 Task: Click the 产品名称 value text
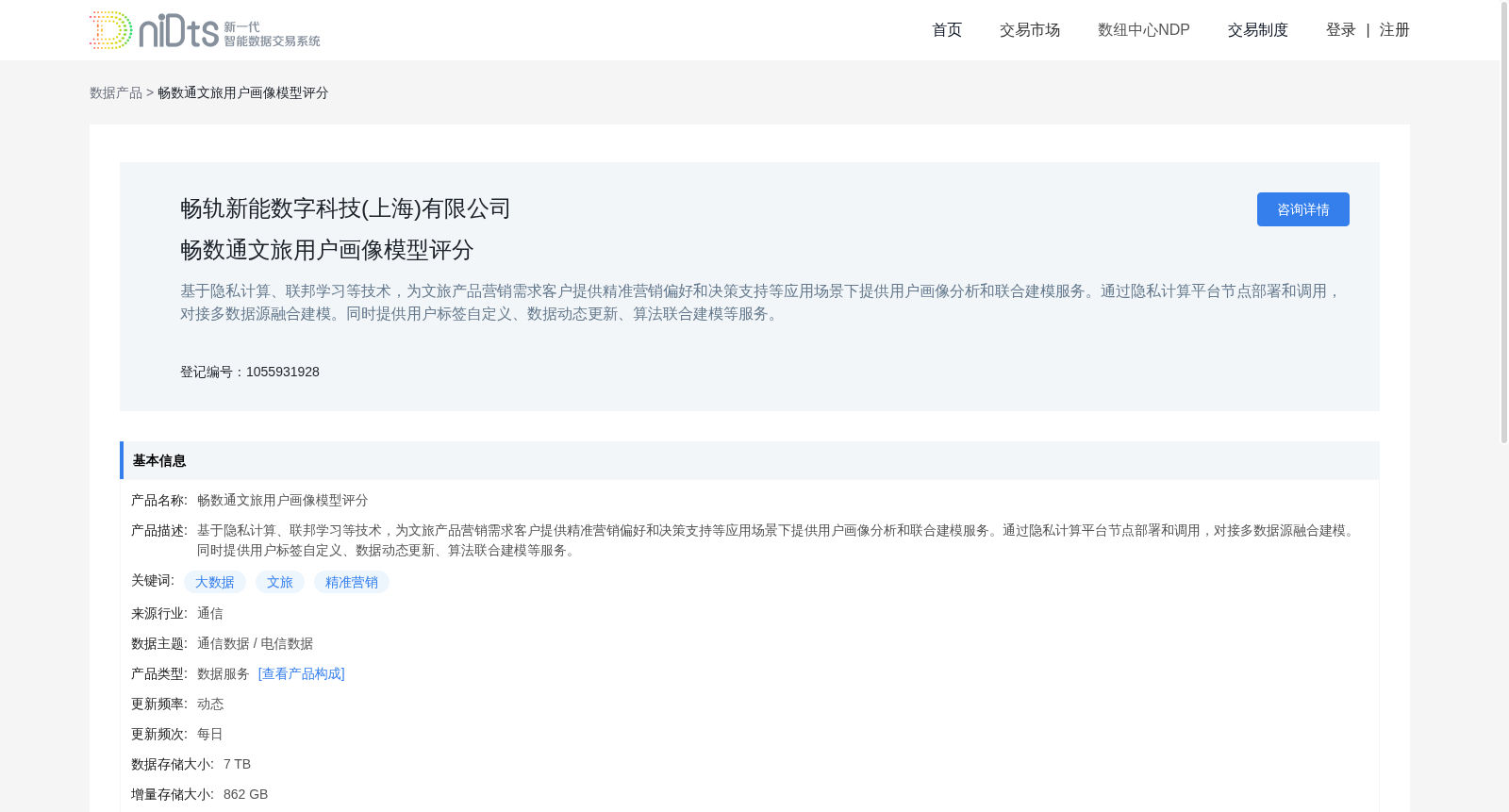coord(283,500)
